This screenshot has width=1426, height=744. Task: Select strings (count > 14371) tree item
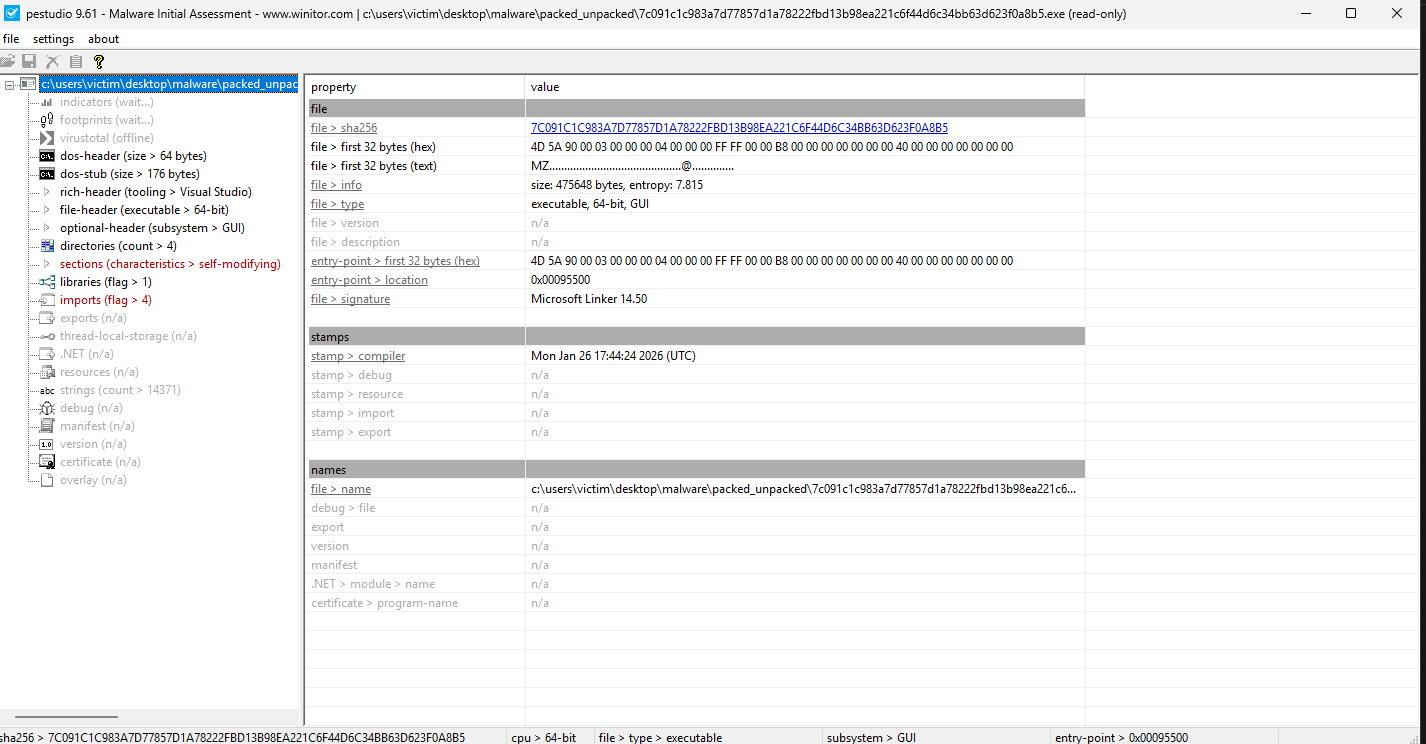[x=120, y=390]
